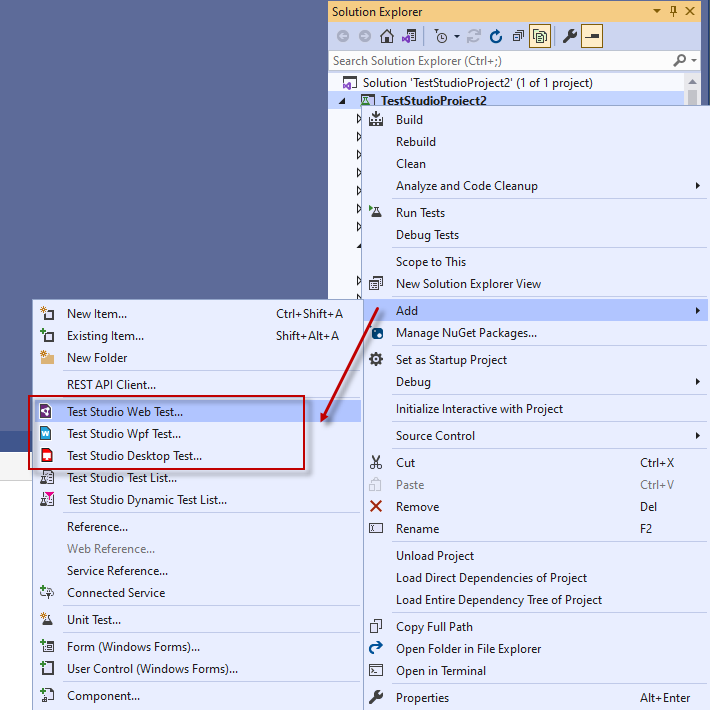Viewport: 710px width, 710px height.
Task: Click the Home icon in Solution Explorer toolbar
Action: (x=387, y=36)
